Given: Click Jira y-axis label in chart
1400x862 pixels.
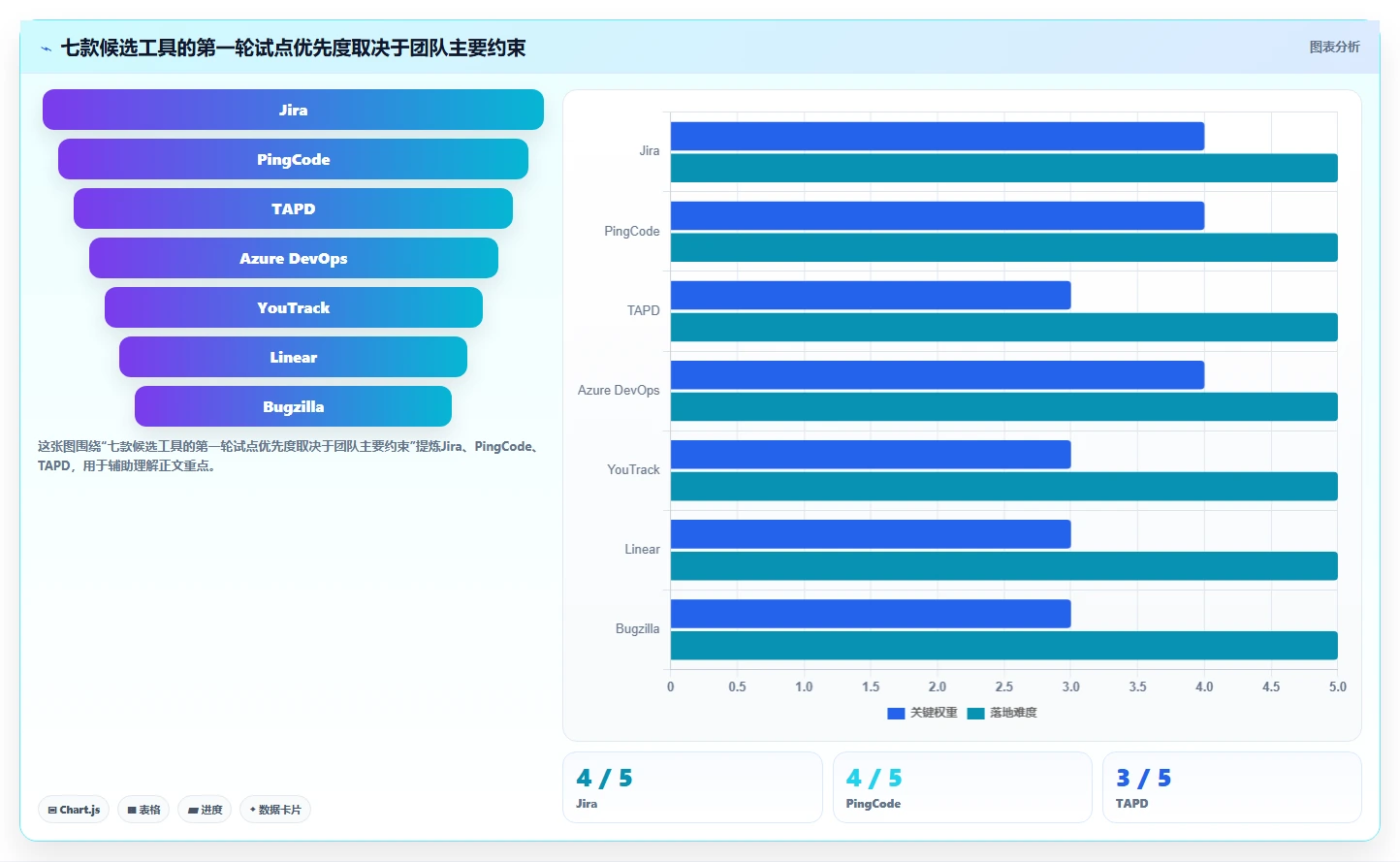Looking at the screenshot, I should point(650,151).
